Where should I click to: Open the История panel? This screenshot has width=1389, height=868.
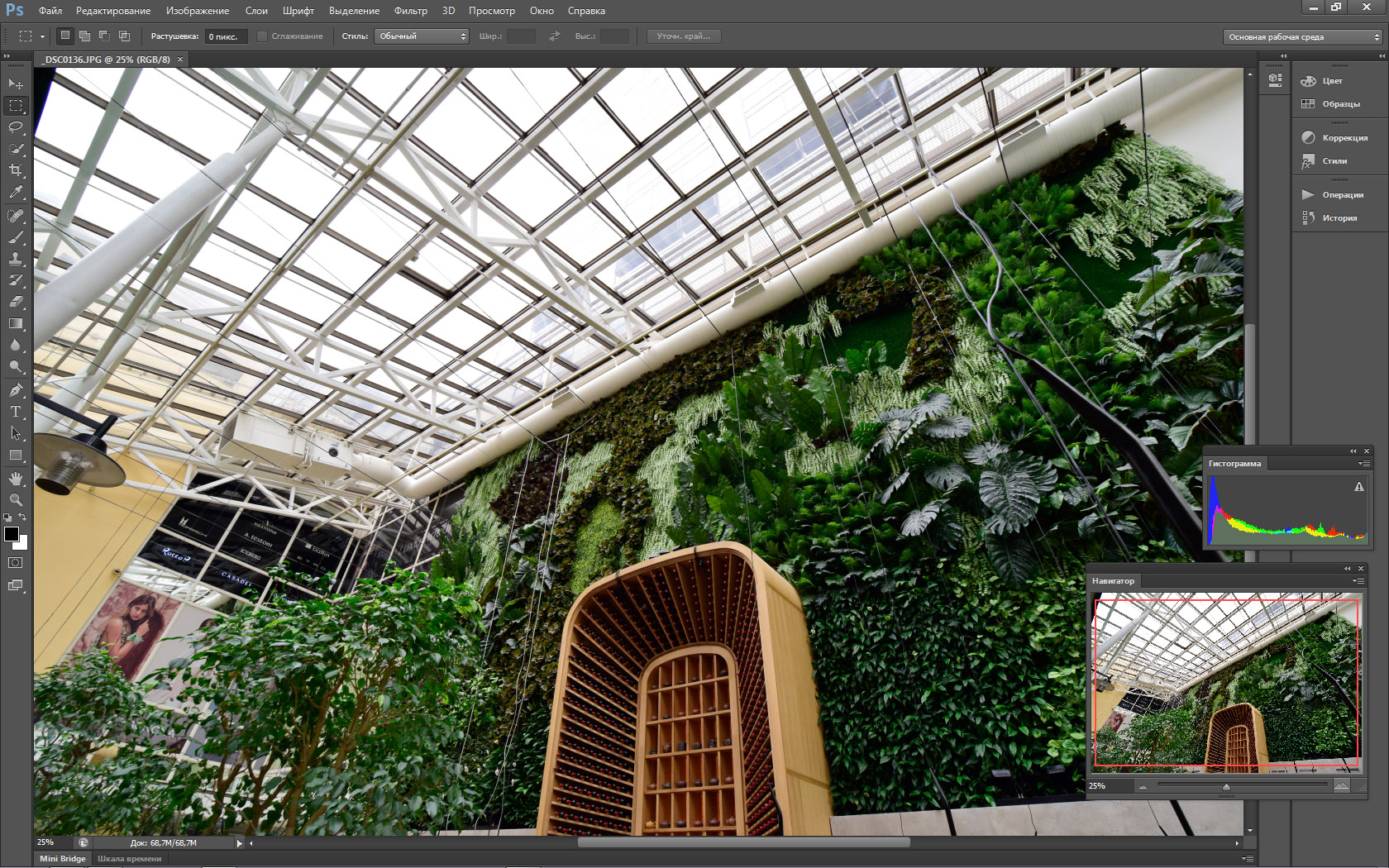1339,218
